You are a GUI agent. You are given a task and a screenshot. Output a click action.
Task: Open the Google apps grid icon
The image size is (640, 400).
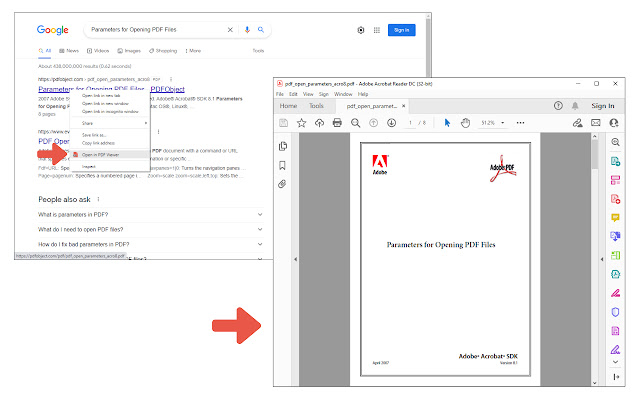377,30
